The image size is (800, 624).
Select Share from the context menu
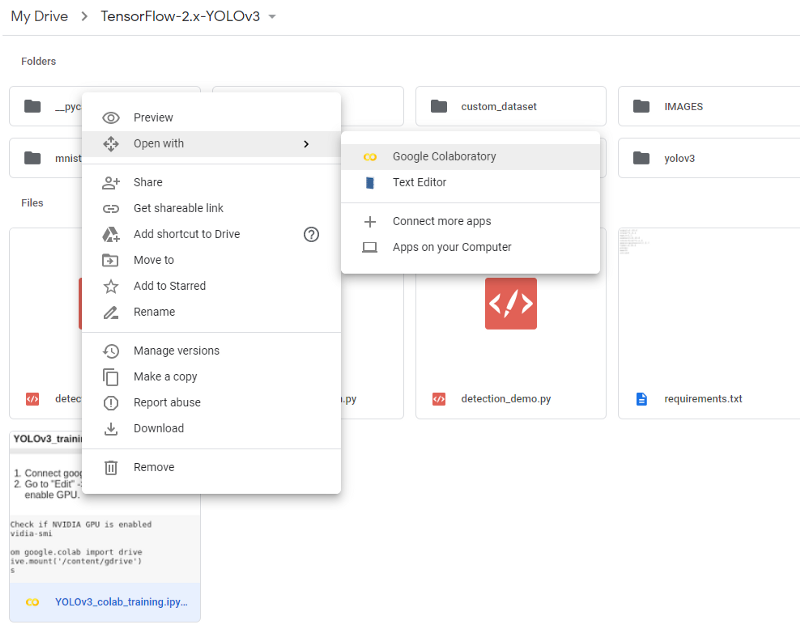click(x=211, y=183)
